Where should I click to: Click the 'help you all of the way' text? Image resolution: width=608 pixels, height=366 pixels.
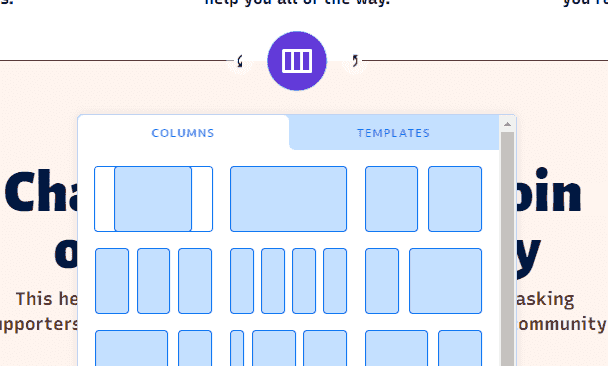click(x=297, y=3)
